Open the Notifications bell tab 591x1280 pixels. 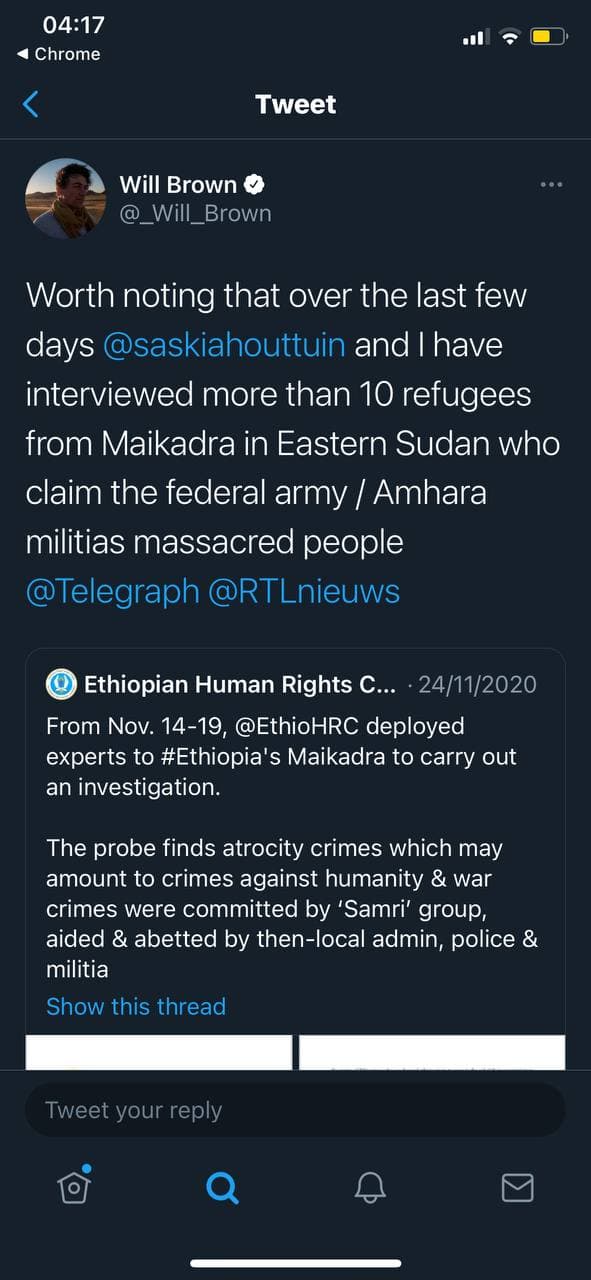(370, 1187)
